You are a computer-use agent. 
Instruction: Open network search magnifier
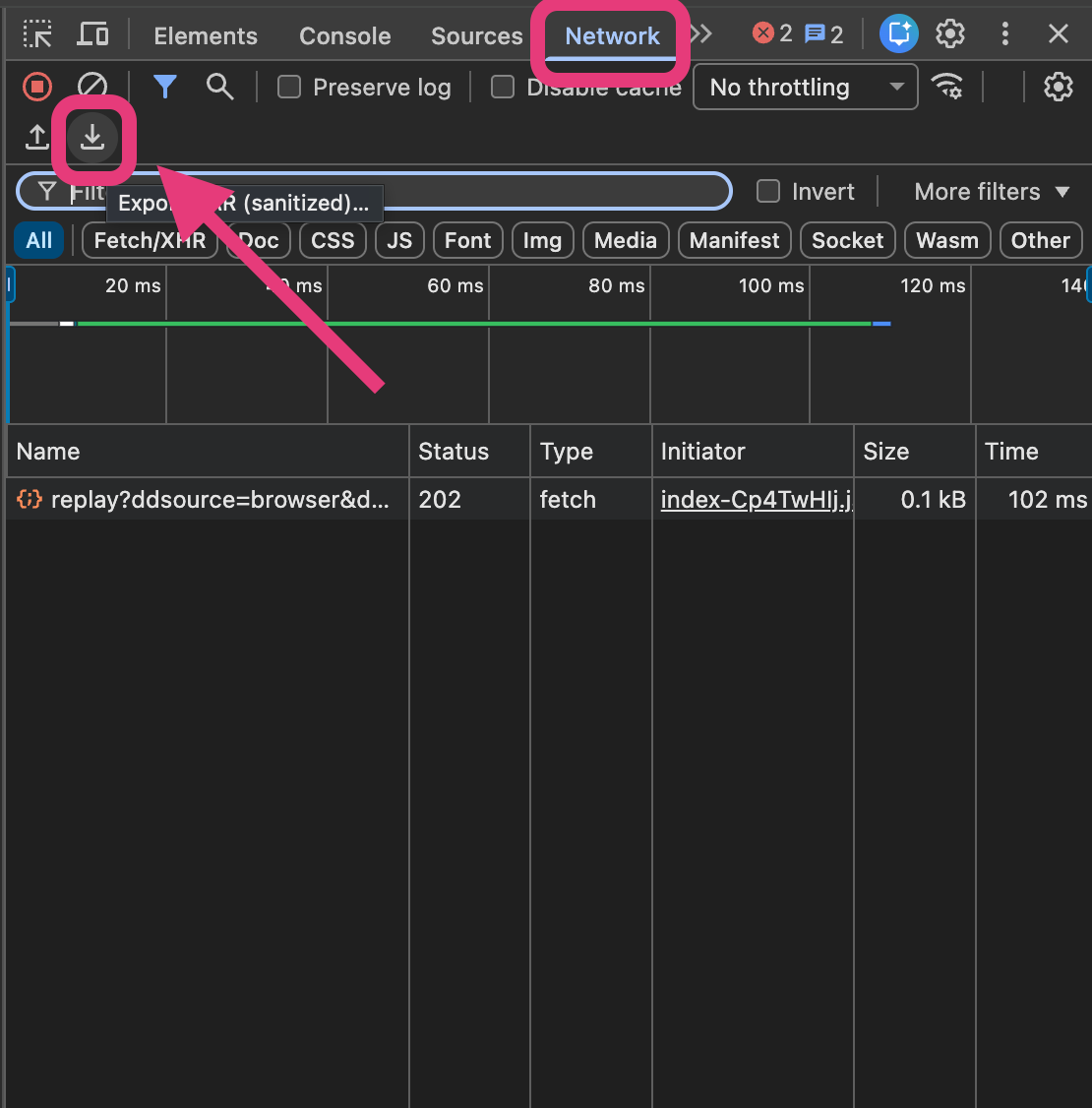pos(219,87)
